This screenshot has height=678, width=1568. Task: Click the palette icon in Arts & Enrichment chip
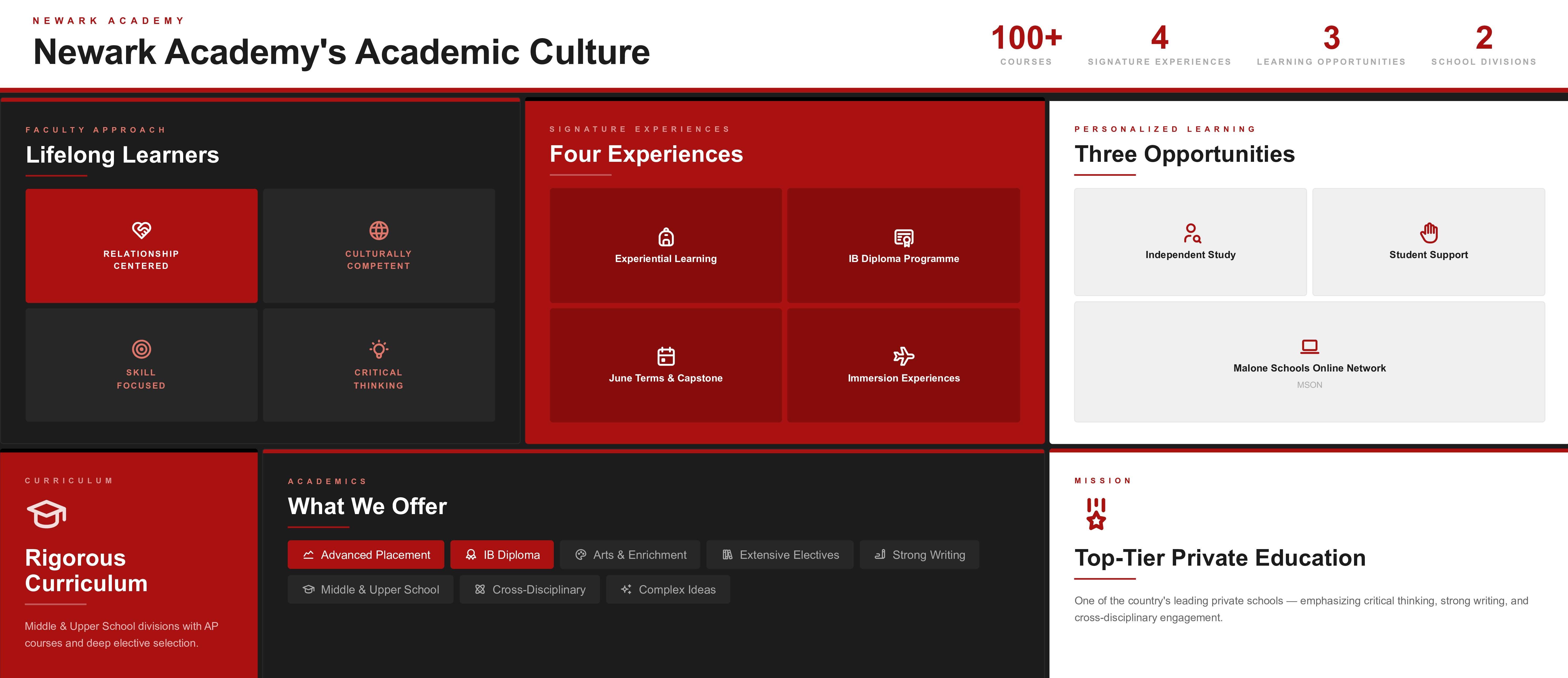[581, 554]
